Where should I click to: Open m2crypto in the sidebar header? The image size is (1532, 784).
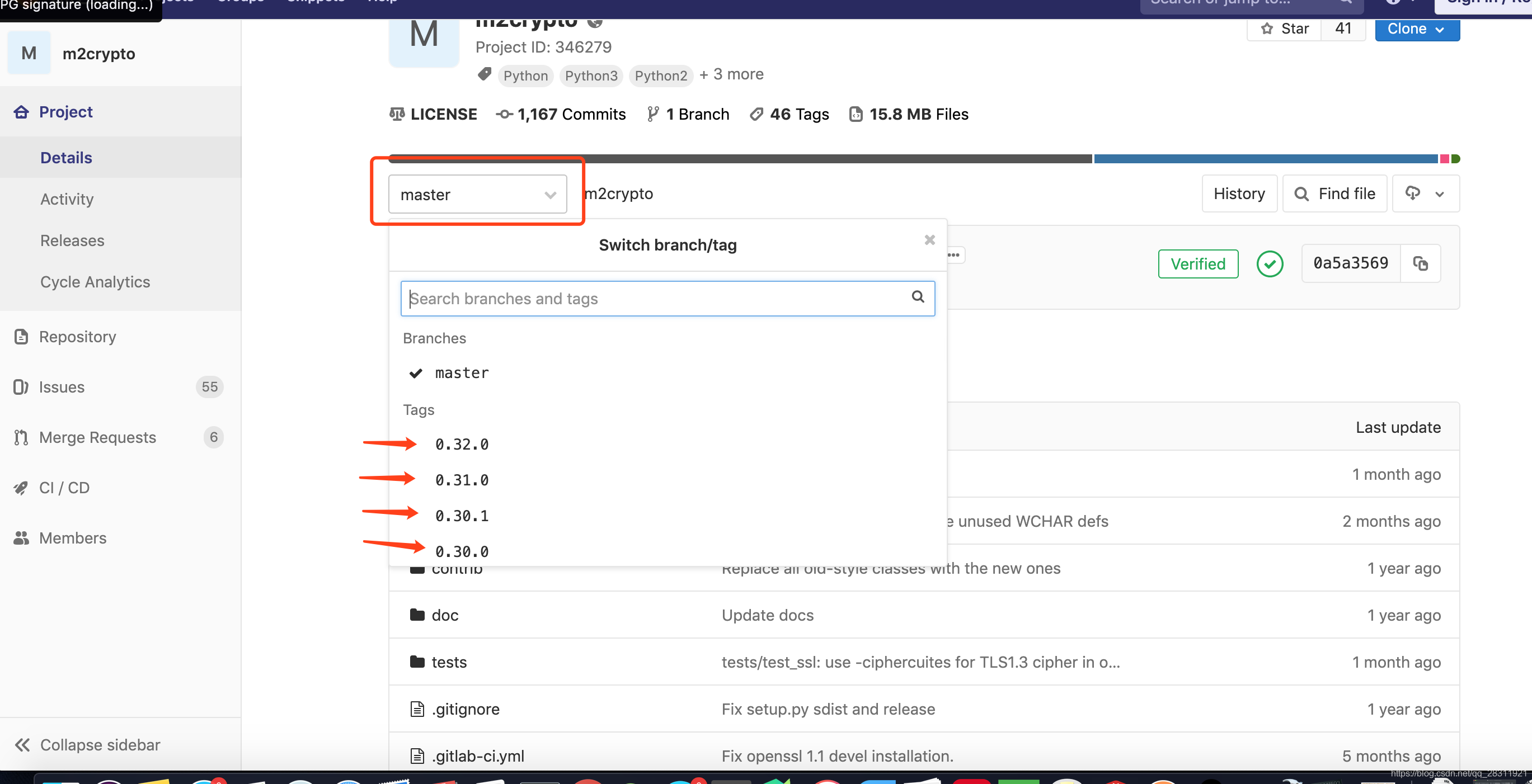[98, 54]
